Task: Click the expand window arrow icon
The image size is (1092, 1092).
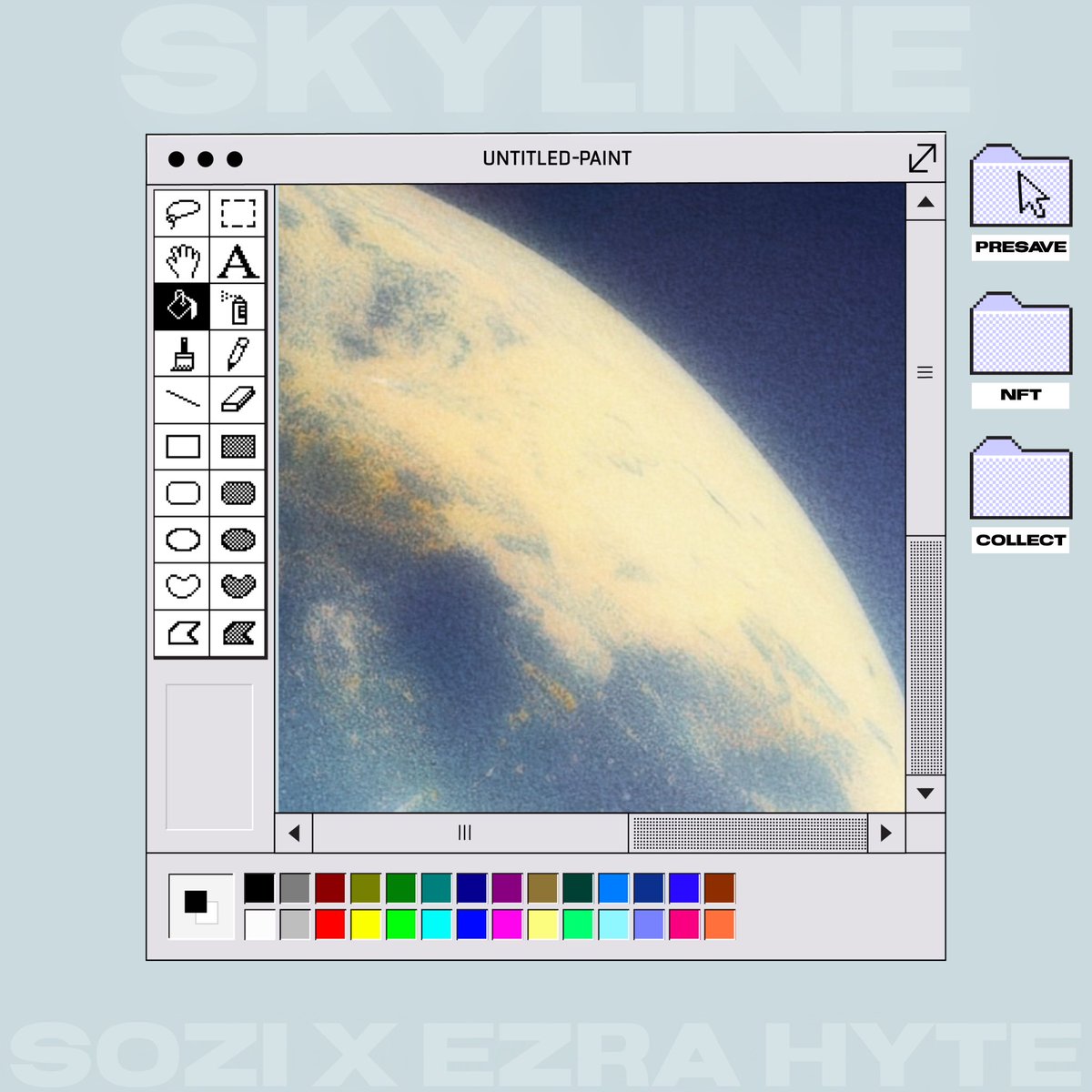Action: [922, 158]
